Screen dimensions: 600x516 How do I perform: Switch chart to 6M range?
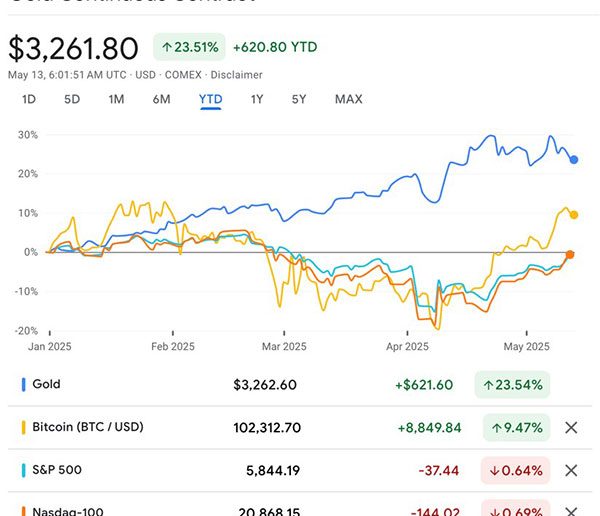161,100
